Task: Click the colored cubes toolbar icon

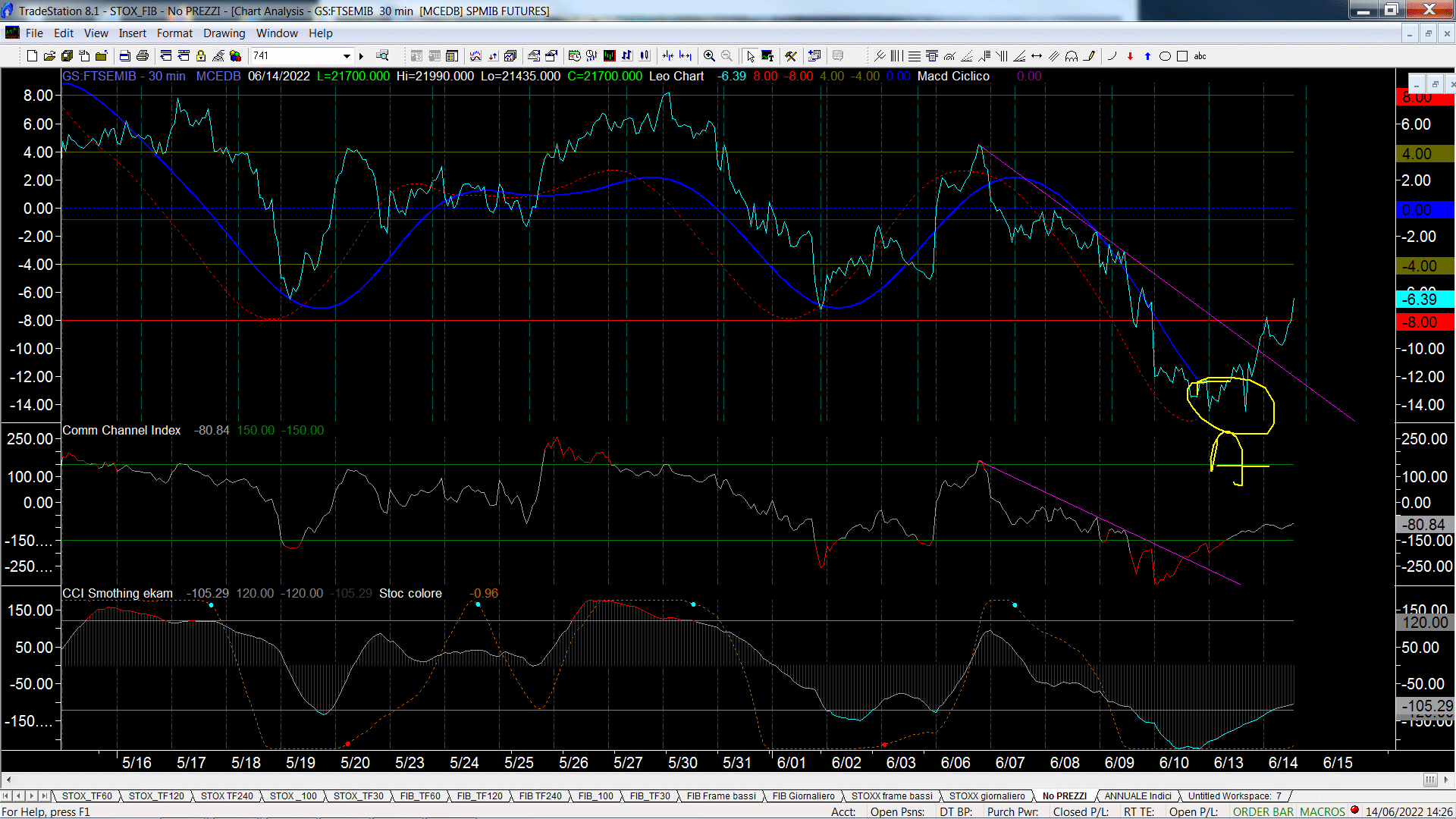Action: click(x=235, y=56)
